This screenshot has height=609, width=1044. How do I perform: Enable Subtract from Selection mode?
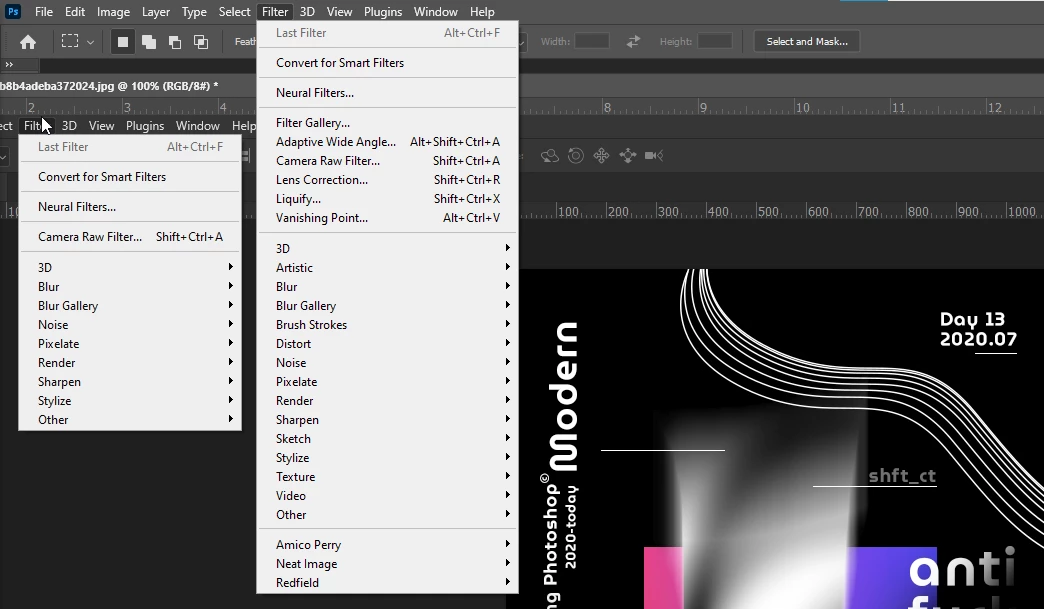[175, 42]
